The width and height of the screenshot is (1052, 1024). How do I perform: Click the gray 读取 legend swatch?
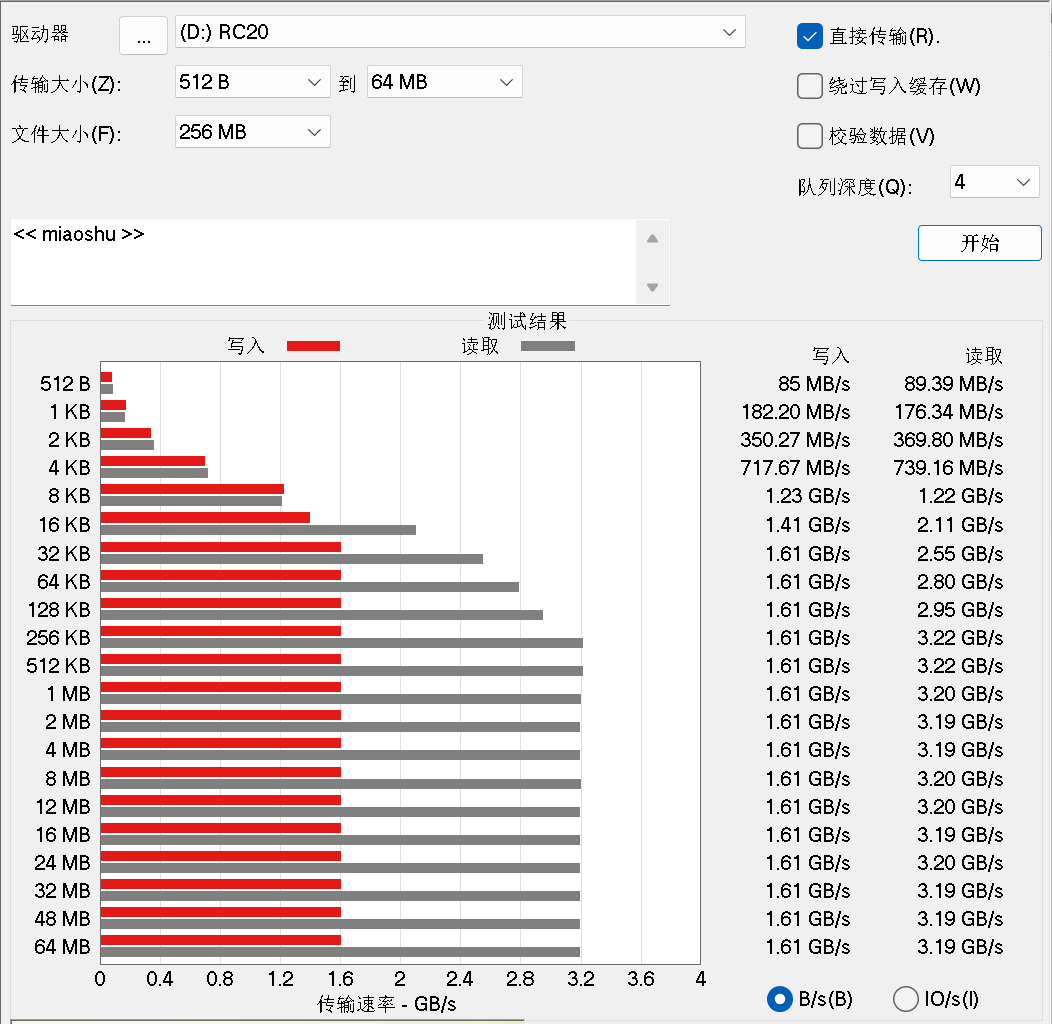[x=547, y=346]
